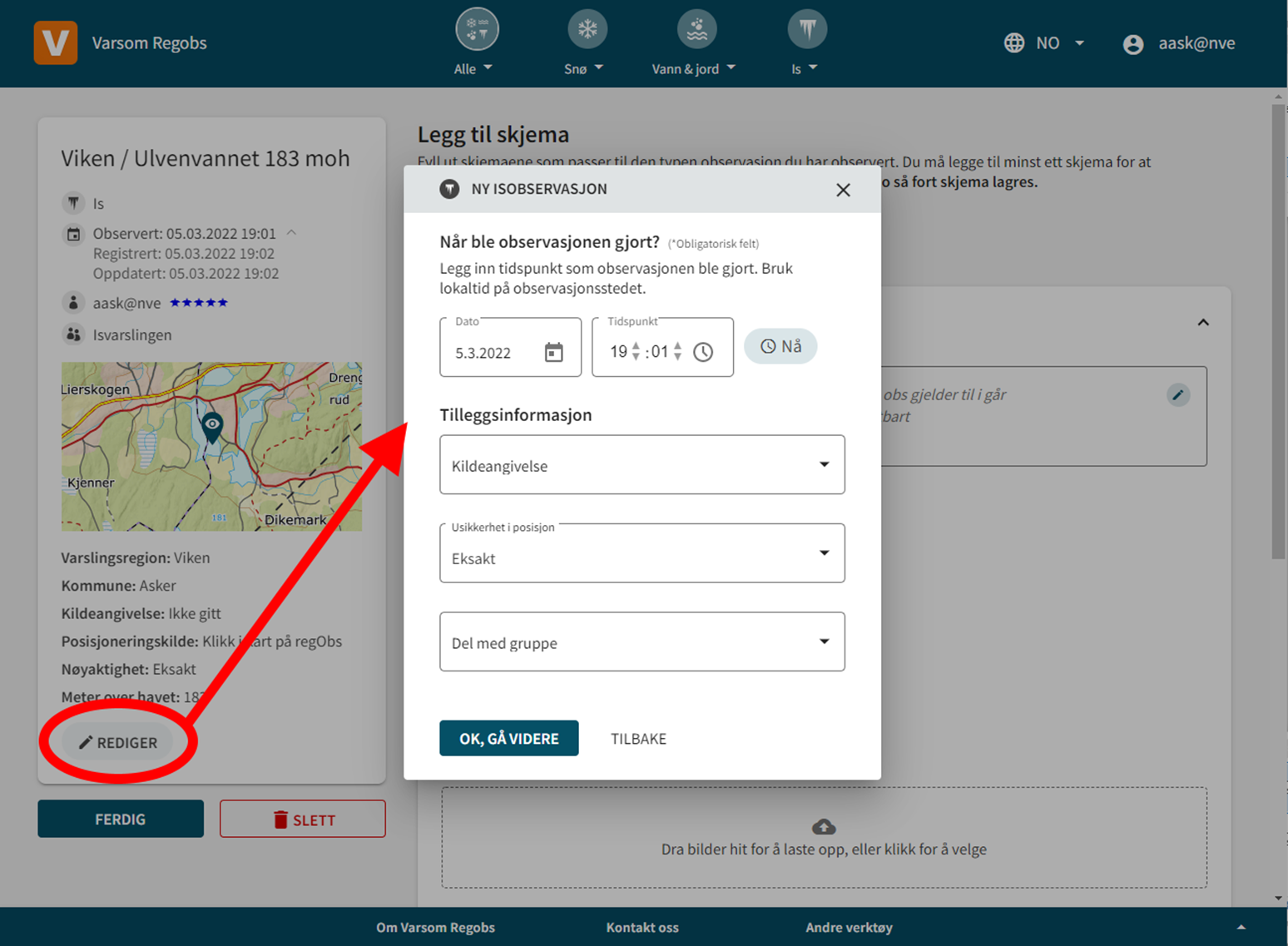The height and width of the screenshot is (946, 1288).
Task: Click the OK, GÅ VIDERE button
Action: point(508,738)
